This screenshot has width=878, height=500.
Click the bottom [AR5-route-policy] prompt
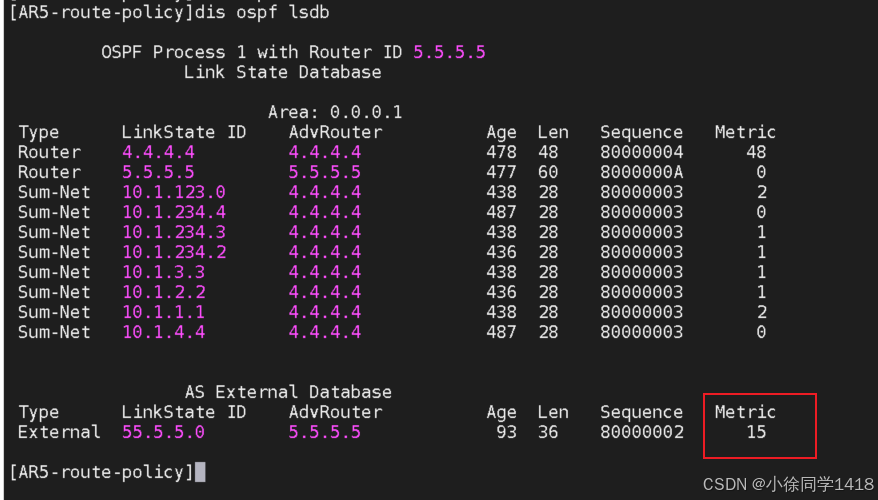pos(101,472)
